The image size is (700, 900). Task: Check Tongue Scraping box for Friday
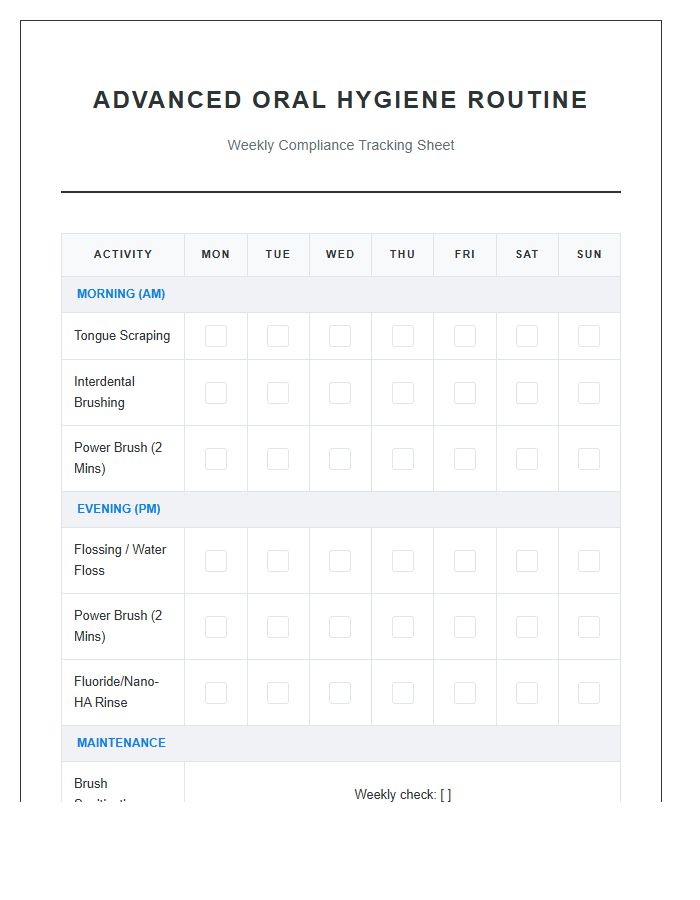click(x=465, y=336)
